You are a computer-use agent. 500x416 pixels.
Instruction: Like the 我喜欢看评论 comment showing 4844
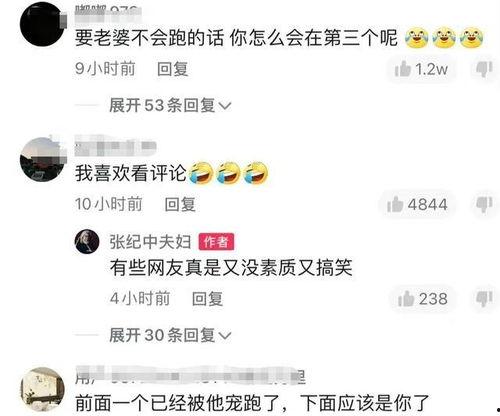(417, 204)
